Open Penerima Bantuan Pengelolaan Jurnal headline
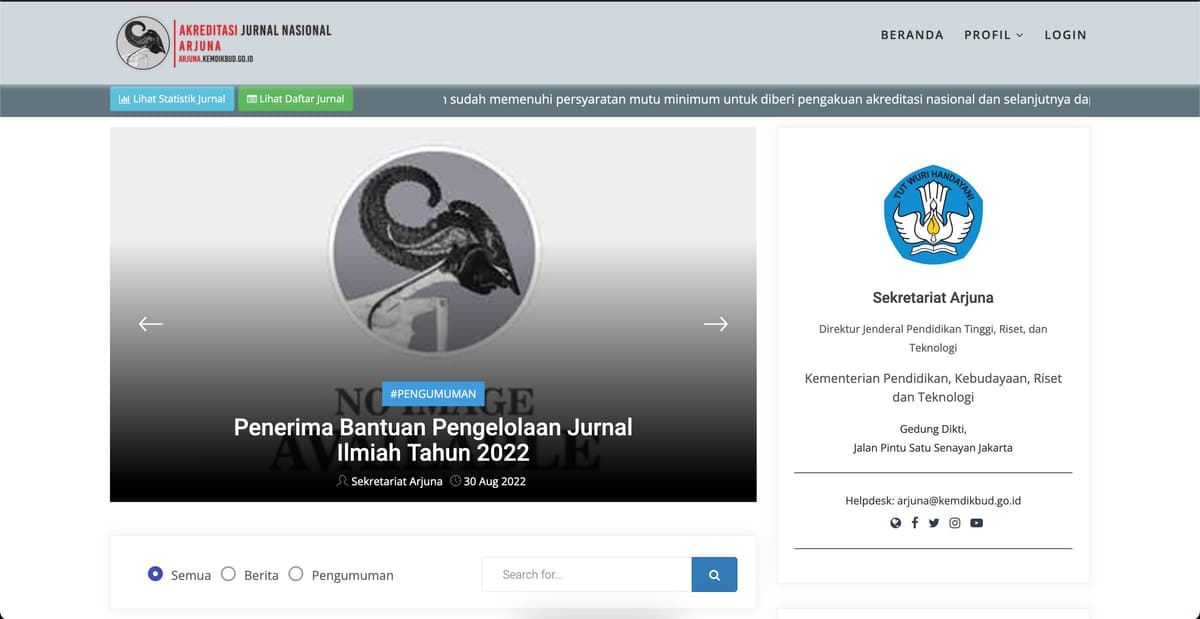This screenshot has height=619, width=1200. point(433,440)
